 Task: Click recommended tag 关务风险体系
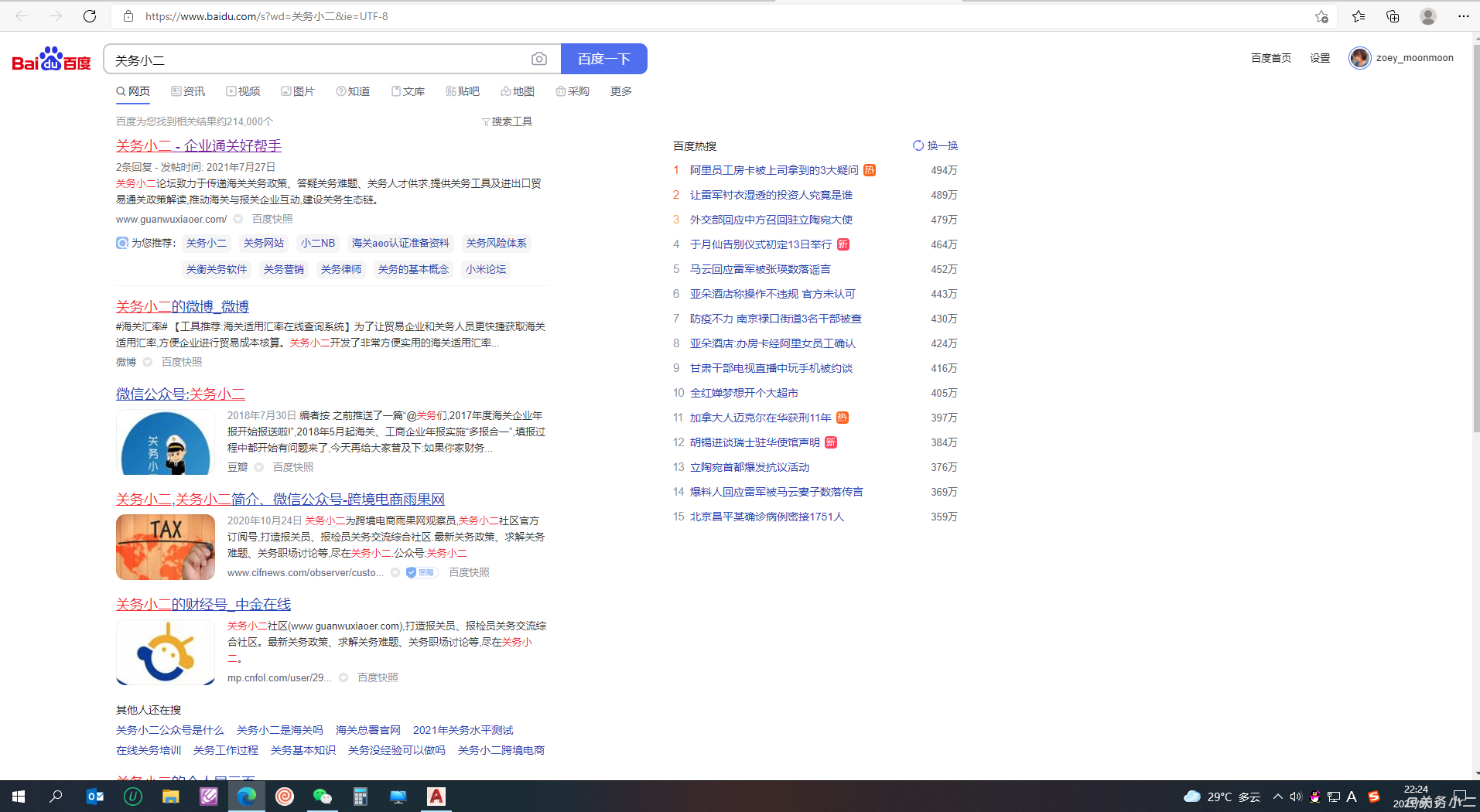click(x=496, y=243)
